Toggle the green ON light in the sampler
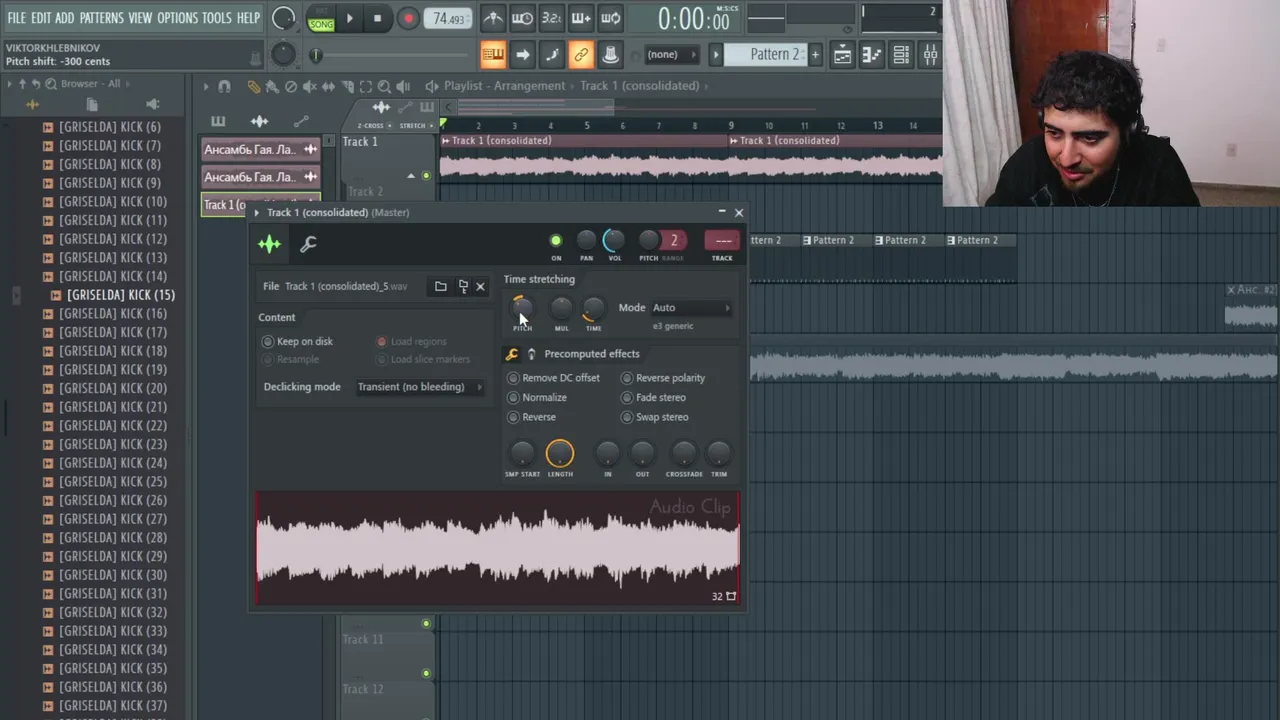Screen dimensions: 1280x720 coord(556,240)
